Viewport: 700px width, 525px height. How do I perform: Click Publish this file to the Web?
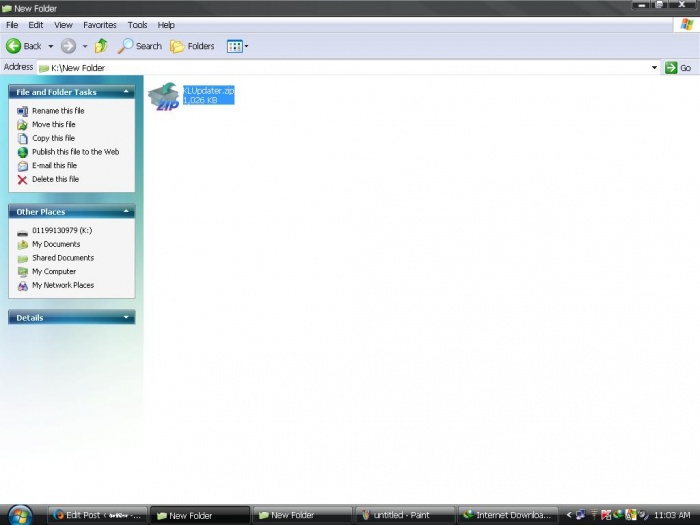tap(75, 152)
